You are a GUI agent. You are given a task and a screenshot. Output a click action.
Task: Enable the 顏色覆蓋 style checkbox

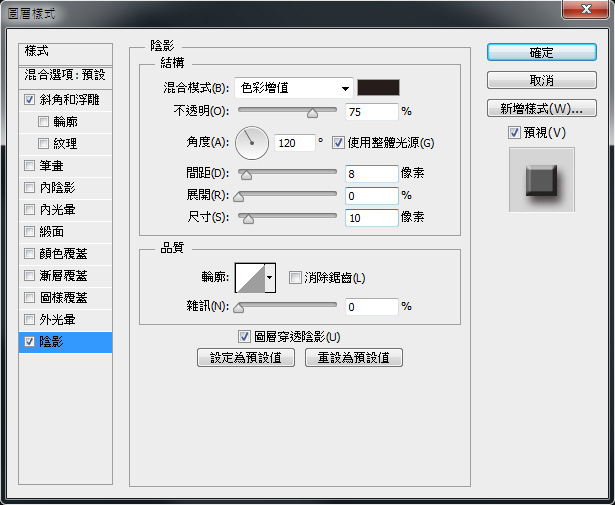(x=29, y=253)
